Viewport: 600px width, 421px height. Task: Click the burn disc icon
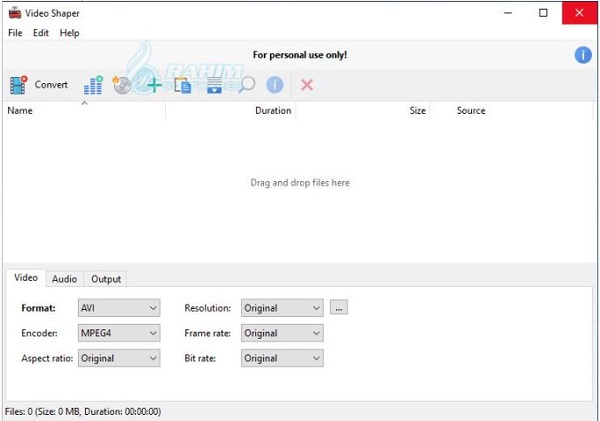click(x=122, y=85)
